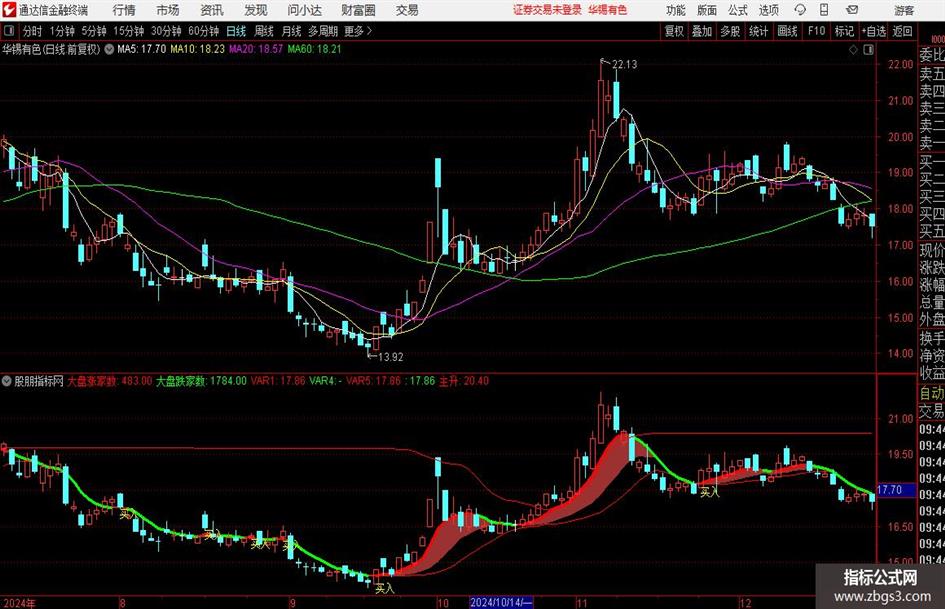
Task: Click the 标记 mark button
Action: [844, 31]
